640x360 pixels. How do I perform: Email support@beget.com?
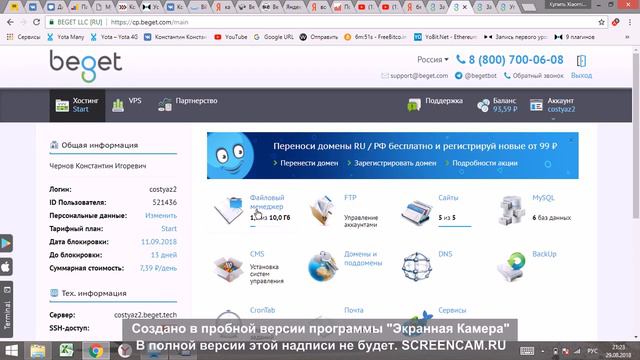tap(414, 76)
